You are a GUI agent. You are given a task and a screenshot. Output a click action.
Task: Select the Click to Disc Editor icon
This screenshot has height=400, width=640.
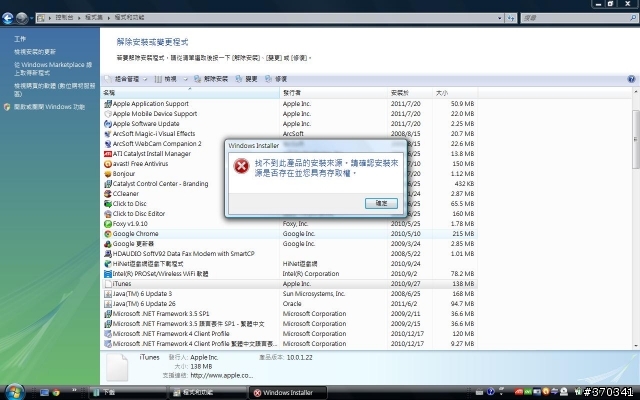(108, 214)
